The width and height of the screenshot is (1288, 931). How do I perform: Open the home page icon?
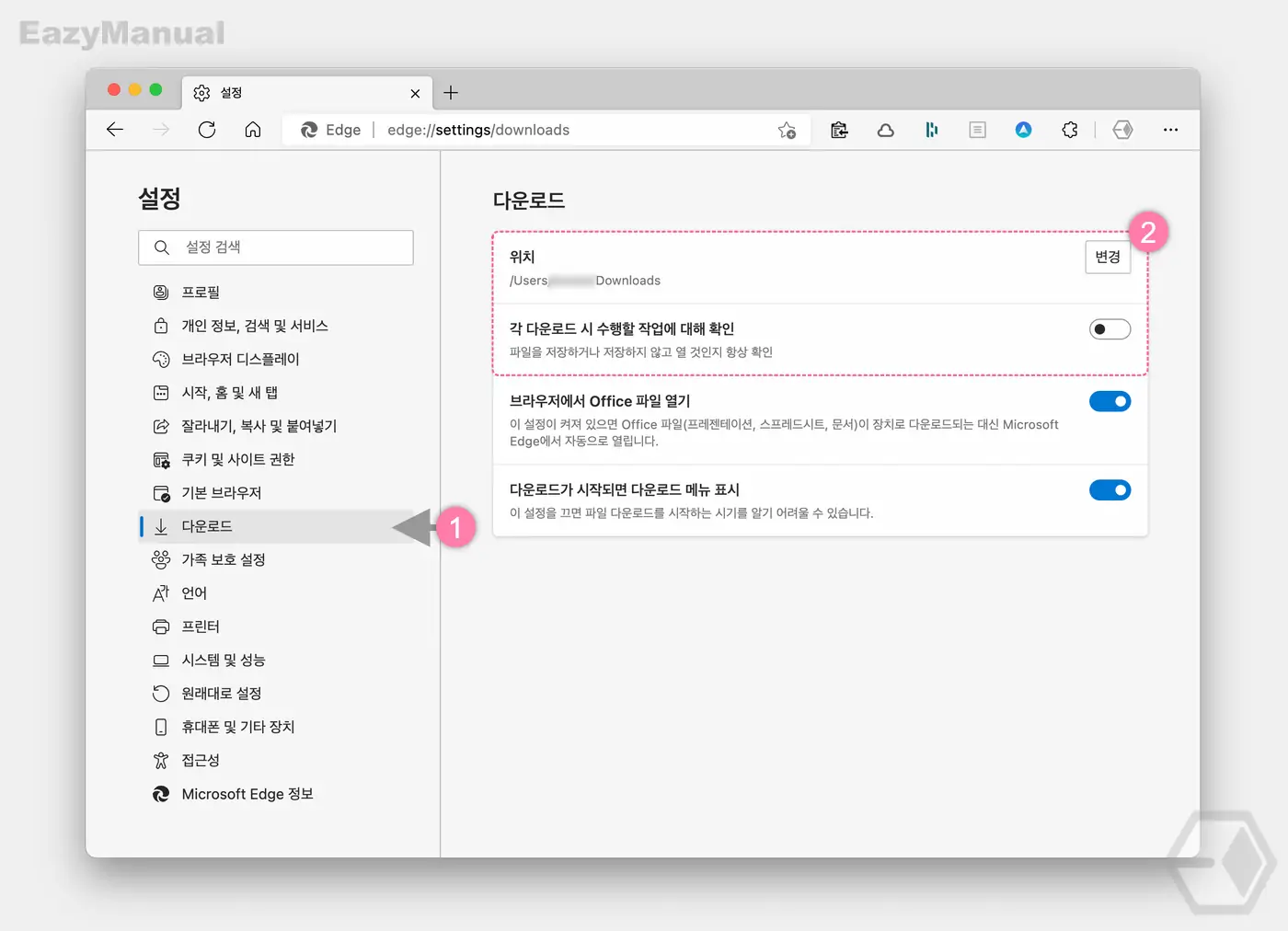[253, 130]
